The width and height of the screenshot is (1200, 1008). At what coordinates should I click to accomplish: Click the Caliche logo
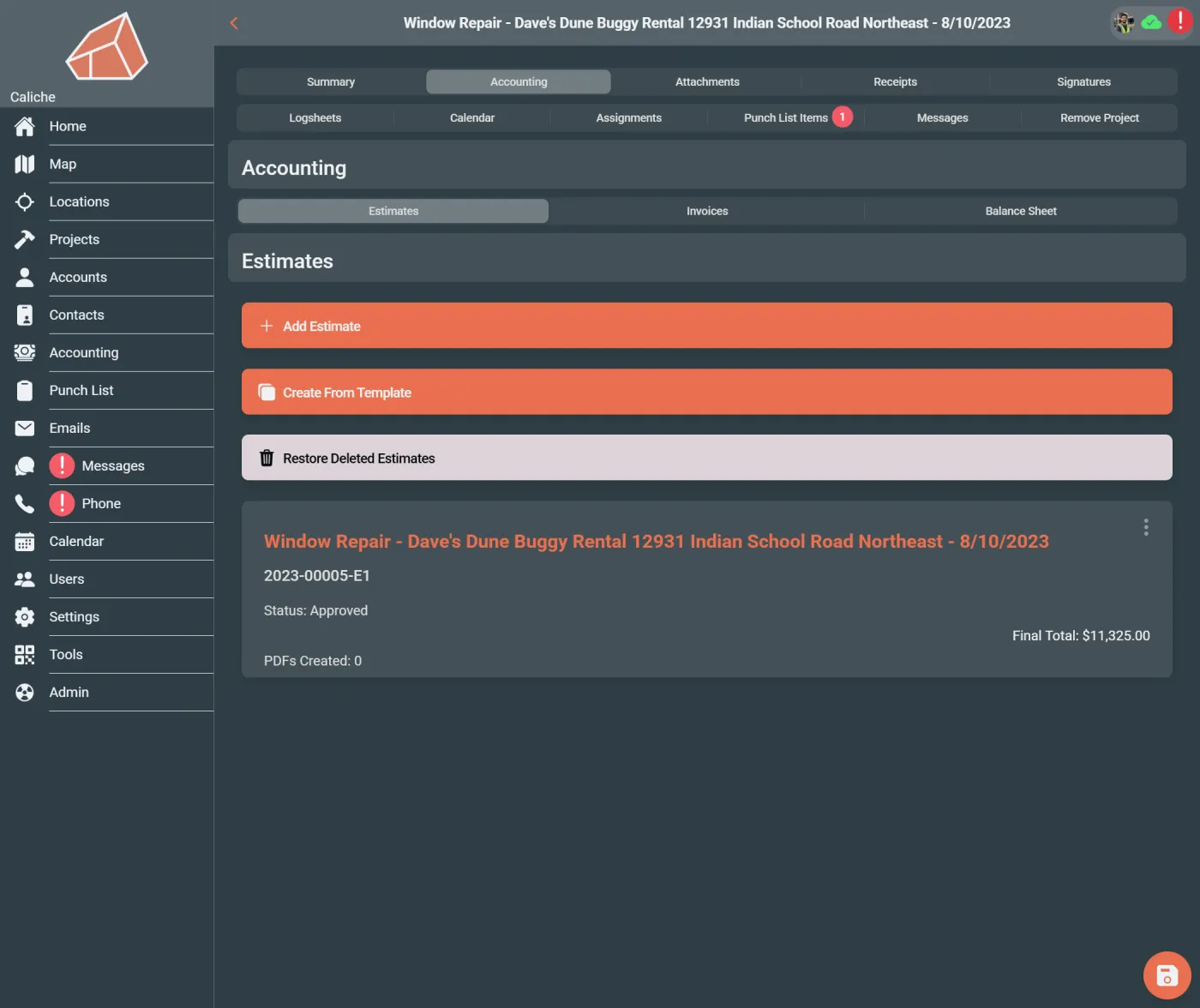coord(107,46)
